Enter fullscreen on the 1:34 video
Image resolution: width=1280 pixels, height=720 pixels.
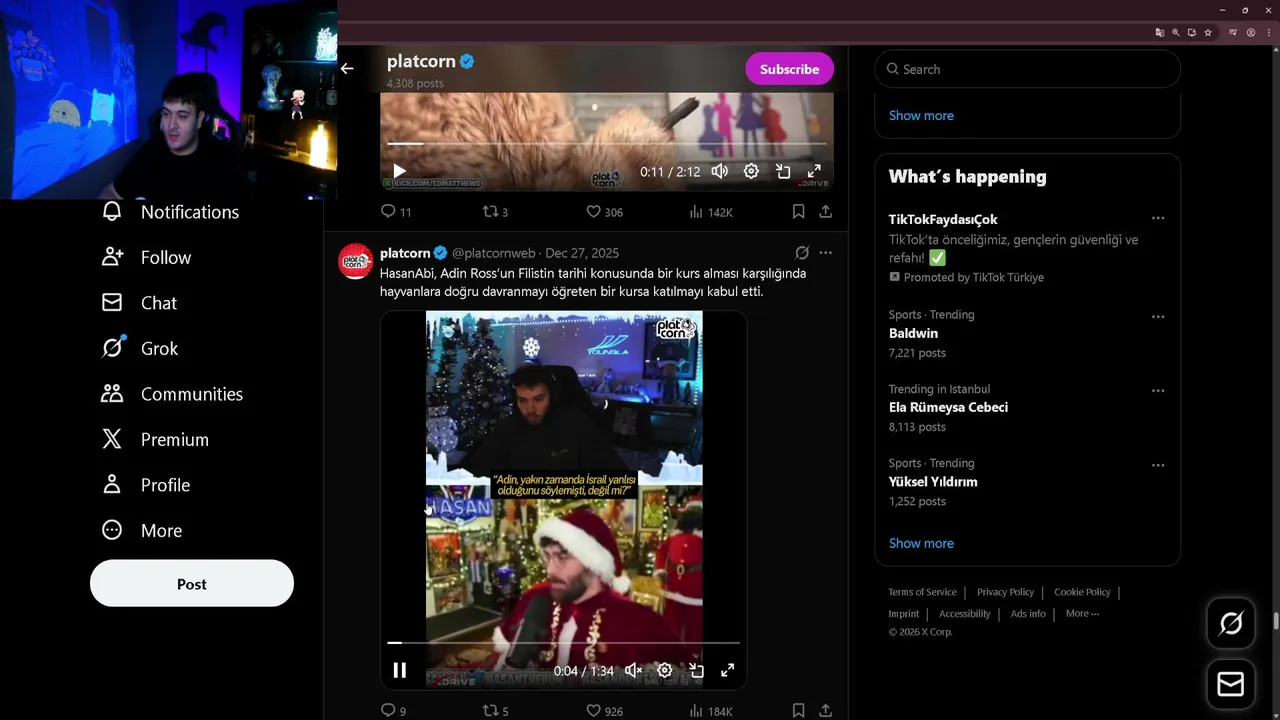727,670
